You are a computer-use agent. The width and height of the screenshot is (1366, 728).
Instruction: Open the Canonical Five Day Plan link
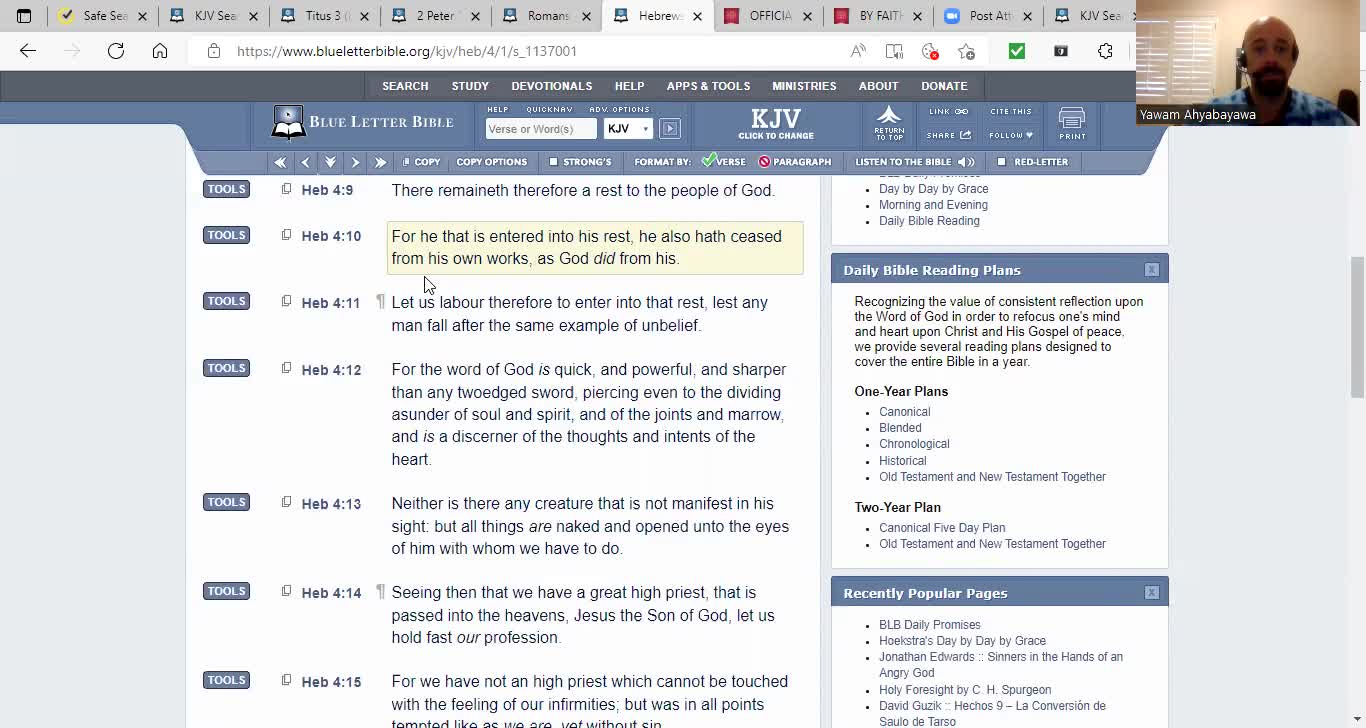pos(942,528)
